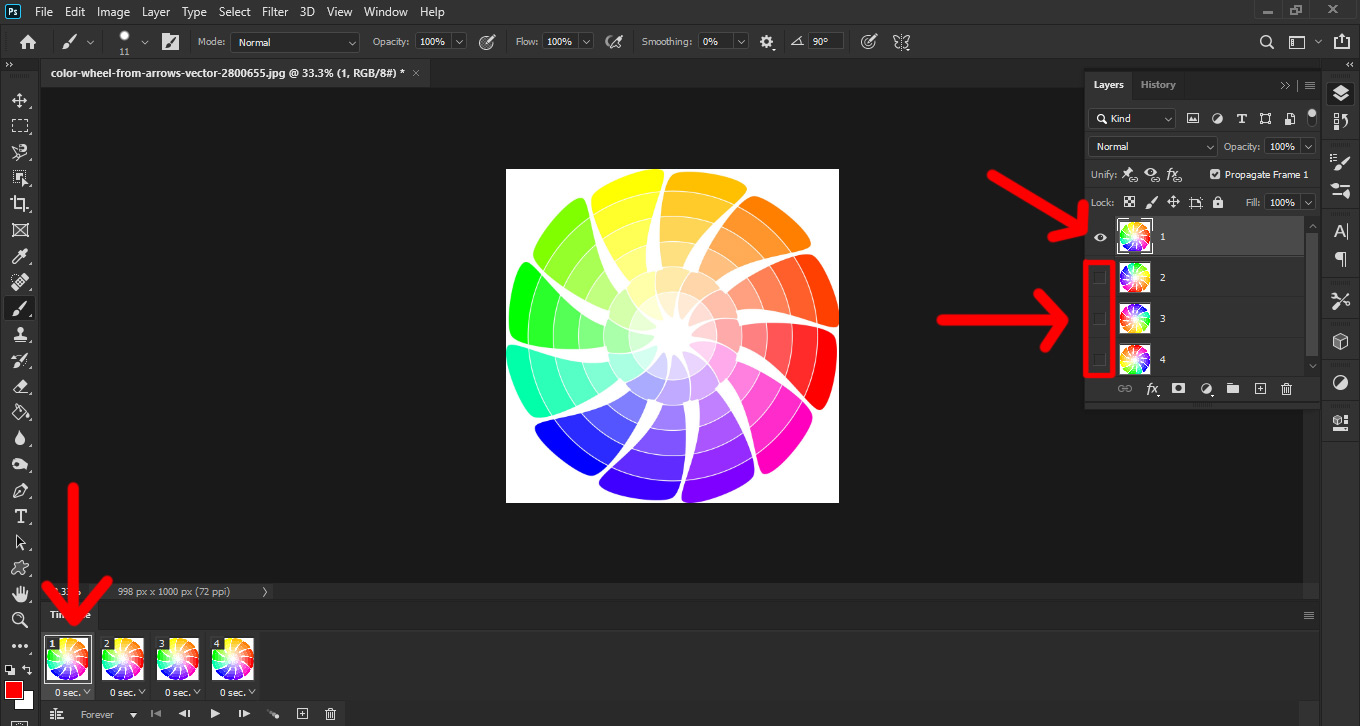
Task: Open the layer Kind filter dropdown
Action: point(1133,118)
